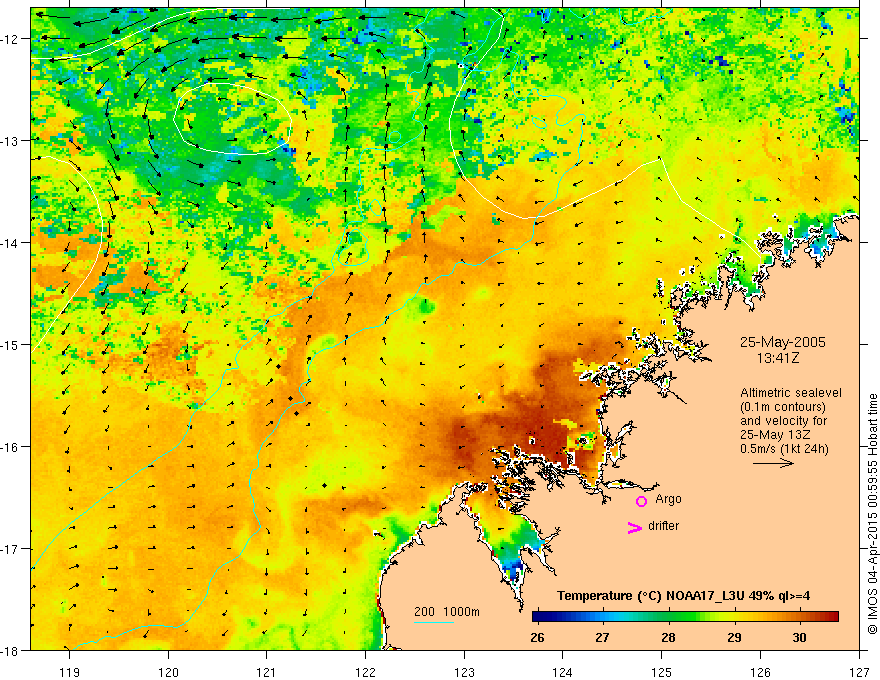Click the "27" color bar tick label
This screenshot has height=680, width=880.
pyautogui.click(x=602, y=637)
